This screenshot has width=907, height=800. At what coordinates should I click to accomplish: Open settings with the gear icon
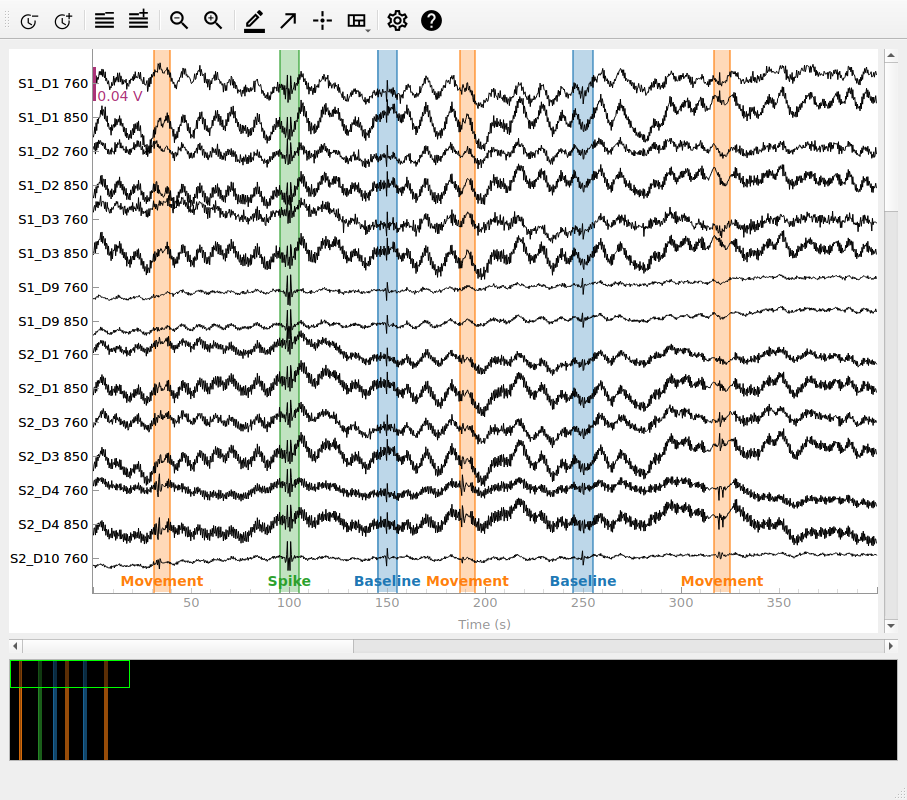coord(397,20)
